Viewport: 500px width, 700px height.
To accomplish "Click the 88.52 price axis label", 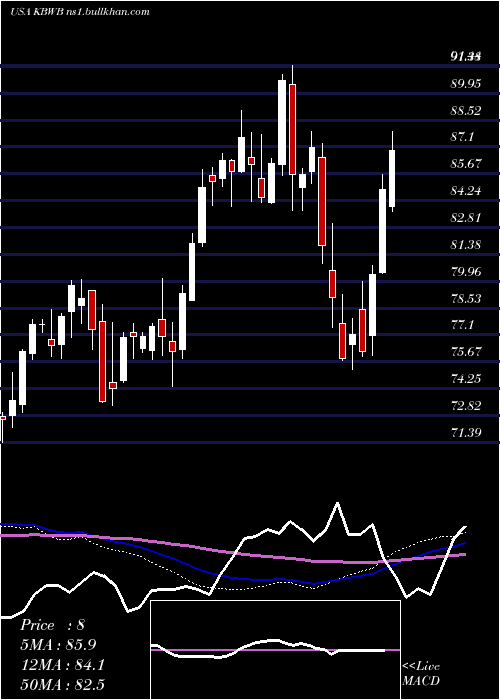I will [x=466, y=110].
